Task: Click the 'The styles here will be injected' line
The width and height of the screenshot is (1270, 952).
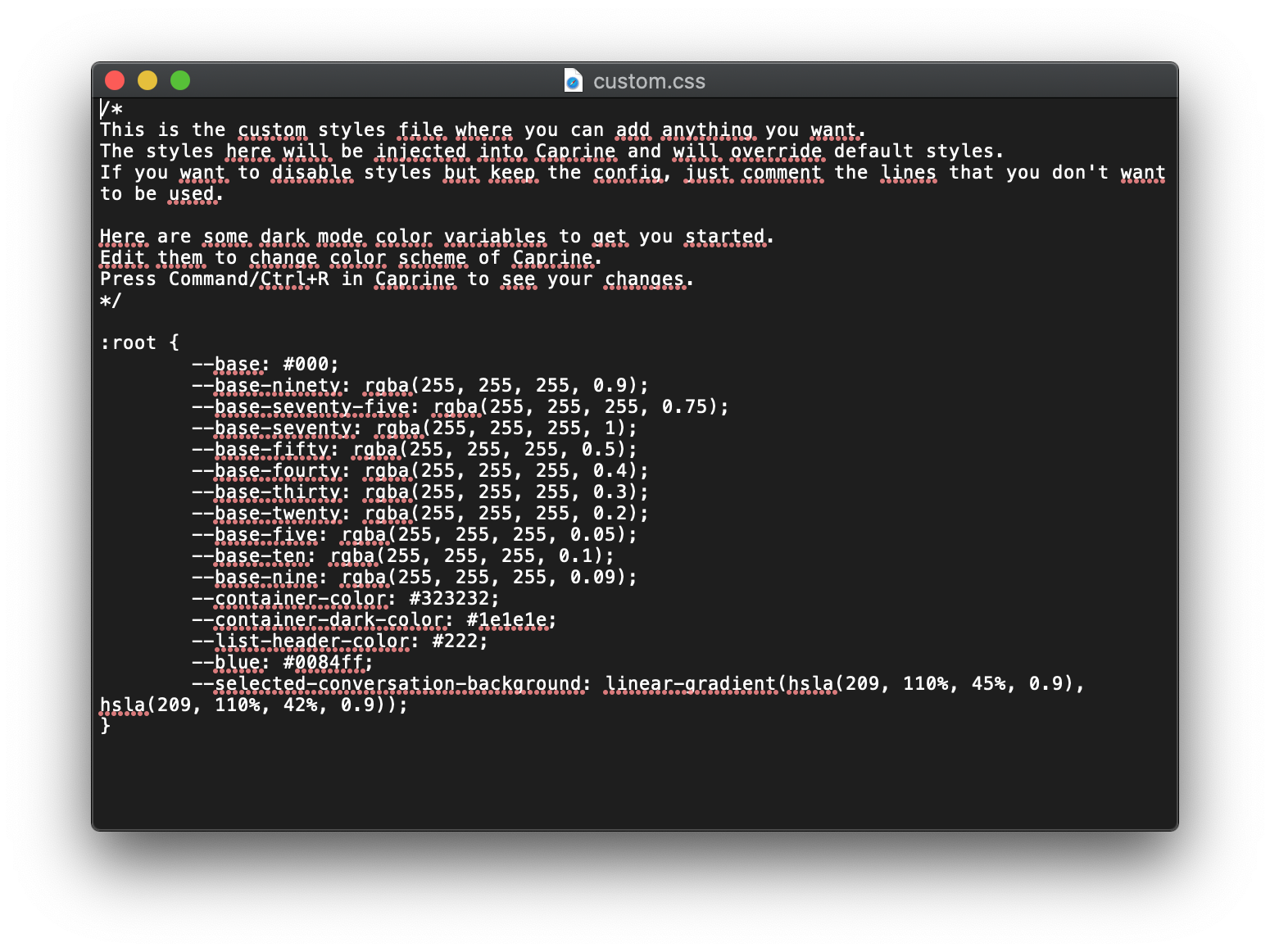Action: pyautogui.click(x=551, y=151)
